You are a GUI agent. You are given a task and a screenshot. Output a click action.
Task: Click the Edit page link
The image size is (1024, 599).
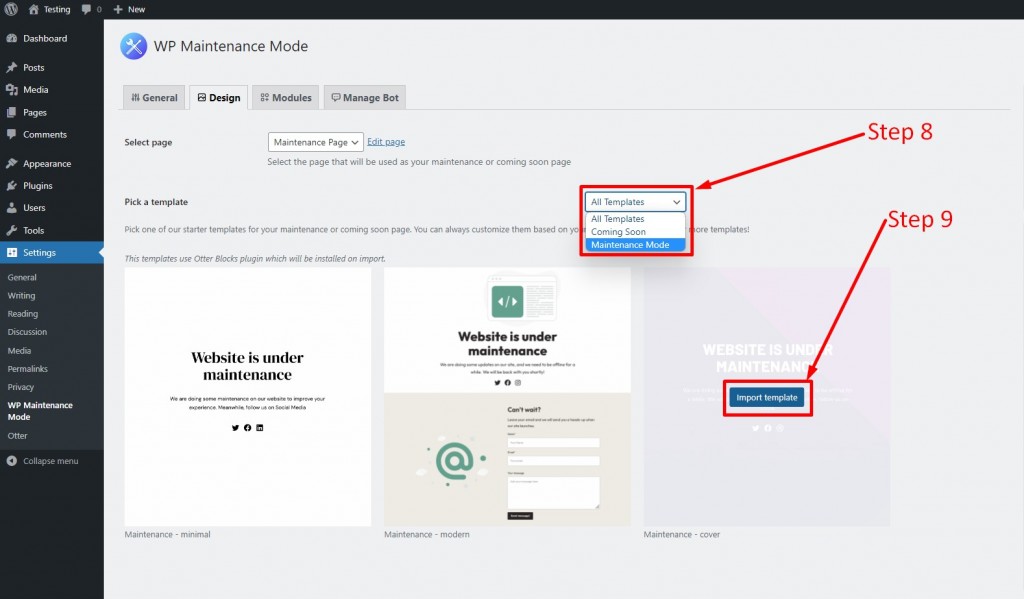386,142
